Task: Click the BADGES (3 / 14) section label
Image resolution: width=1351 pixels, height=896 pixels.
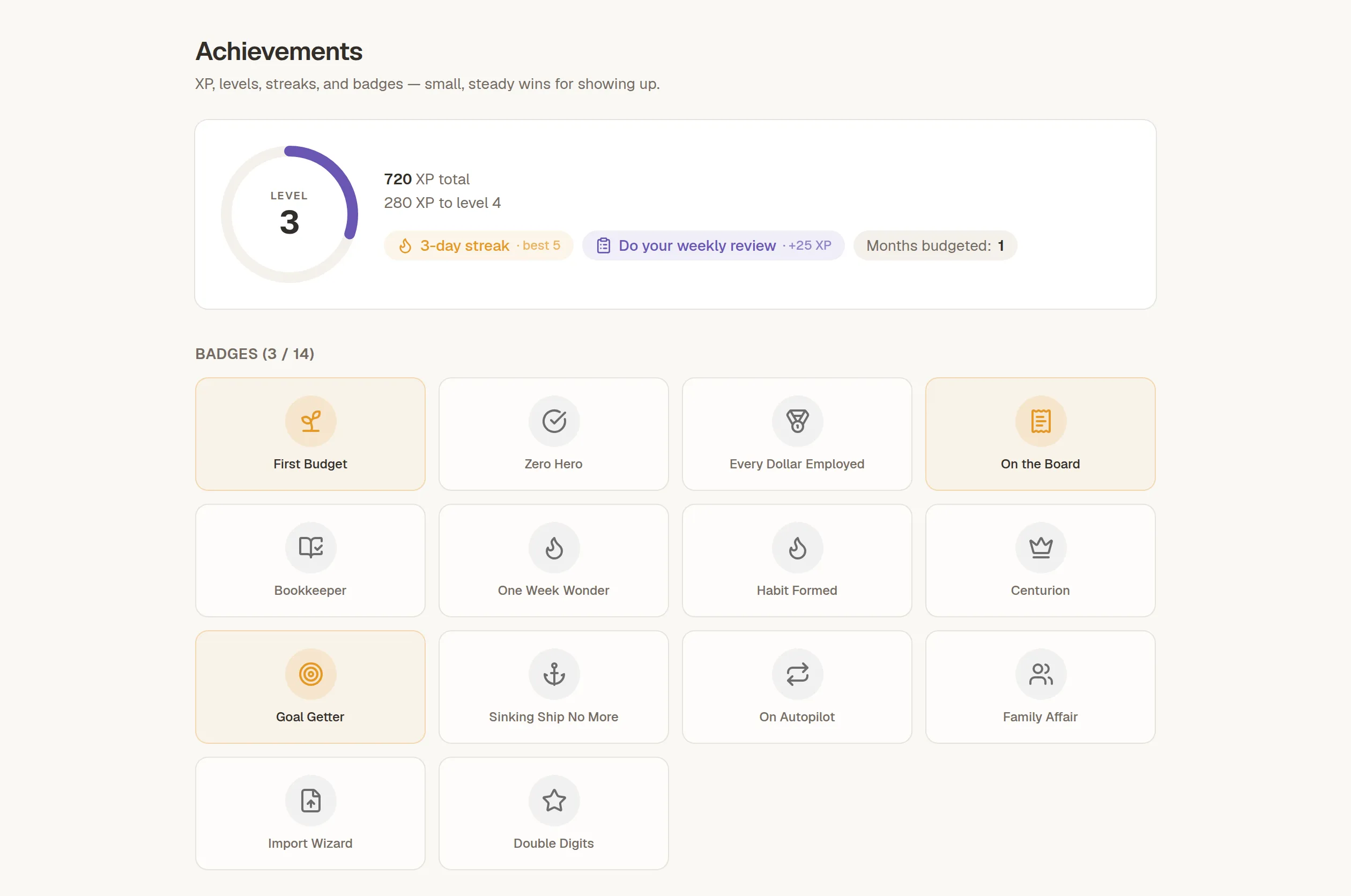Action: click(x=255, y=354)
